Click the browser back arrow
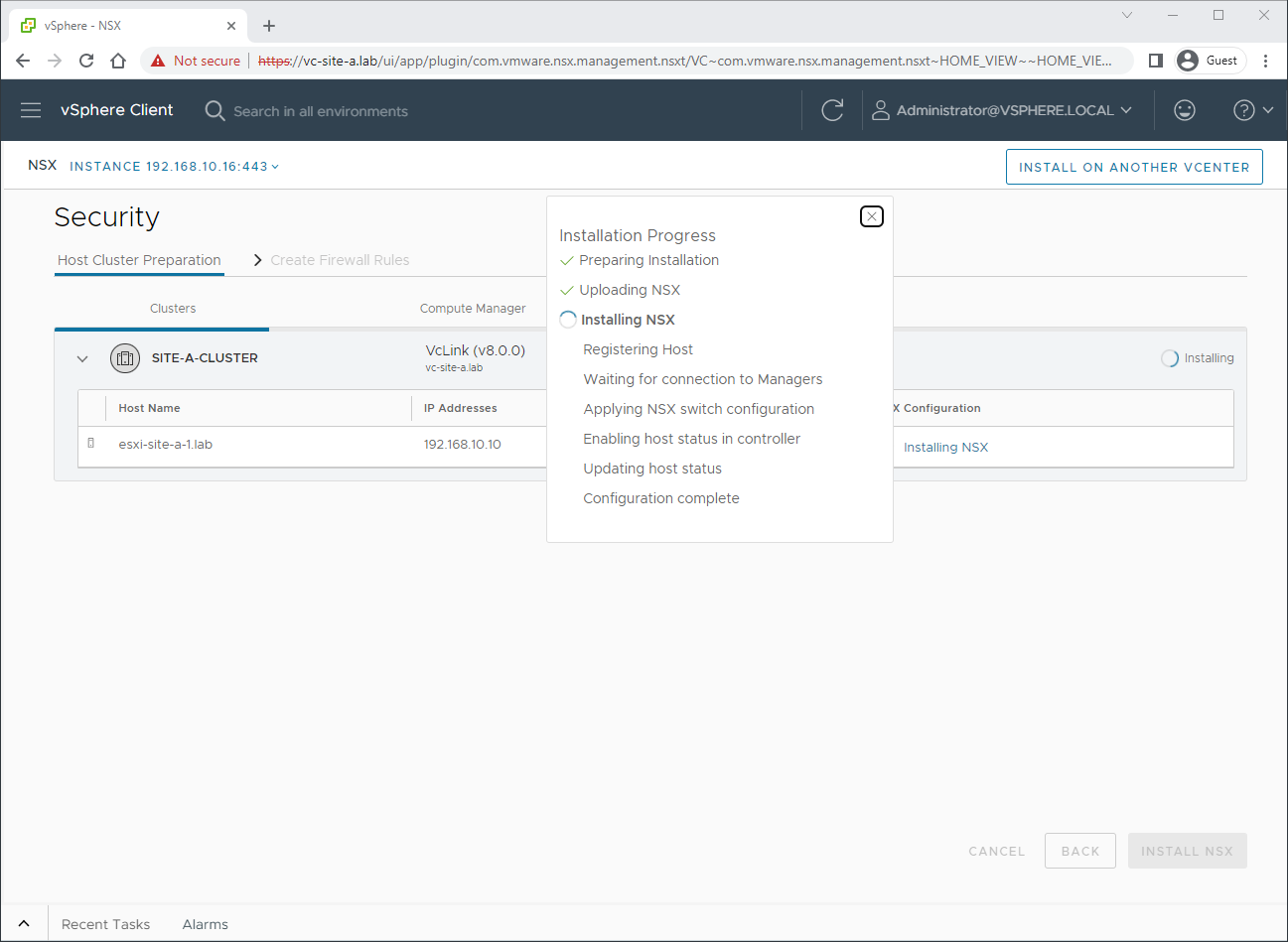 pyautogui.click(x=23, y=61)
